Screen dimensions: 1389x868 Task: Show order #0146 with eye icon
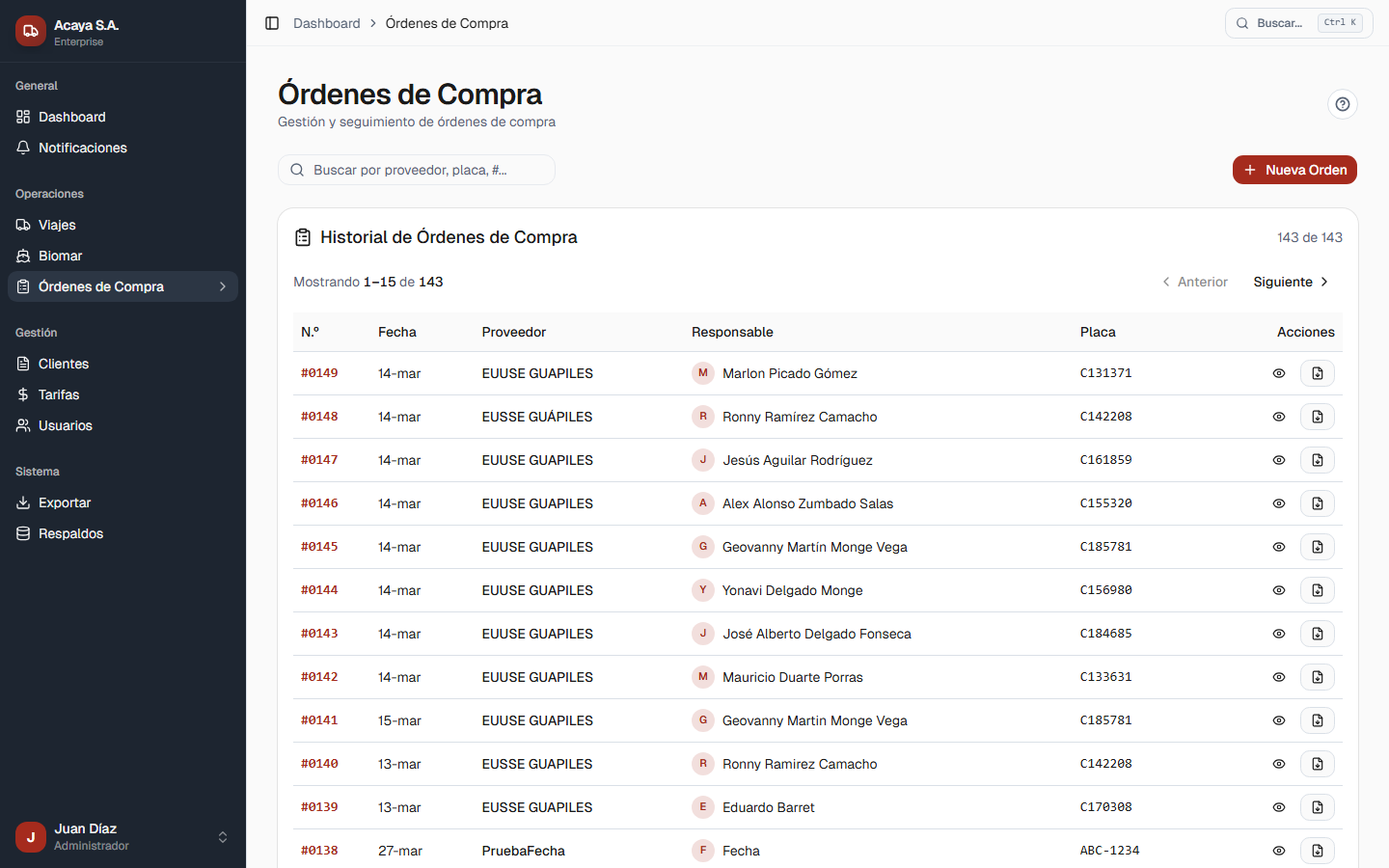click(x=1278, y=503)
